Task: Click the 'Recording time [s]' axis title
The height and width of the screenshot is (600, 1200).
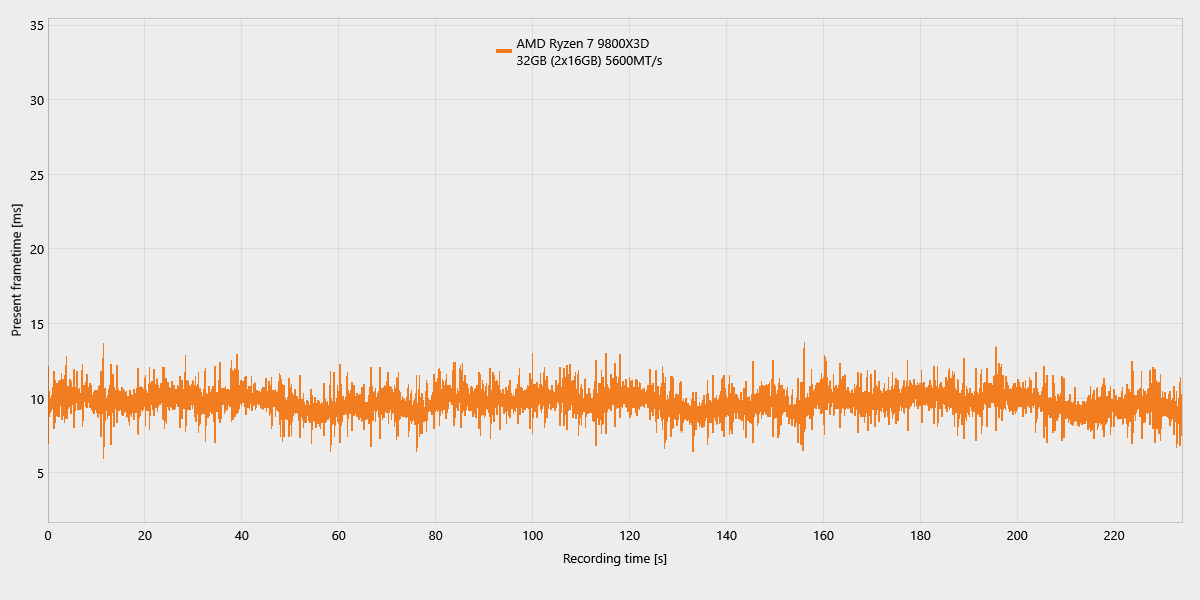Action: [x=615, y=558]
